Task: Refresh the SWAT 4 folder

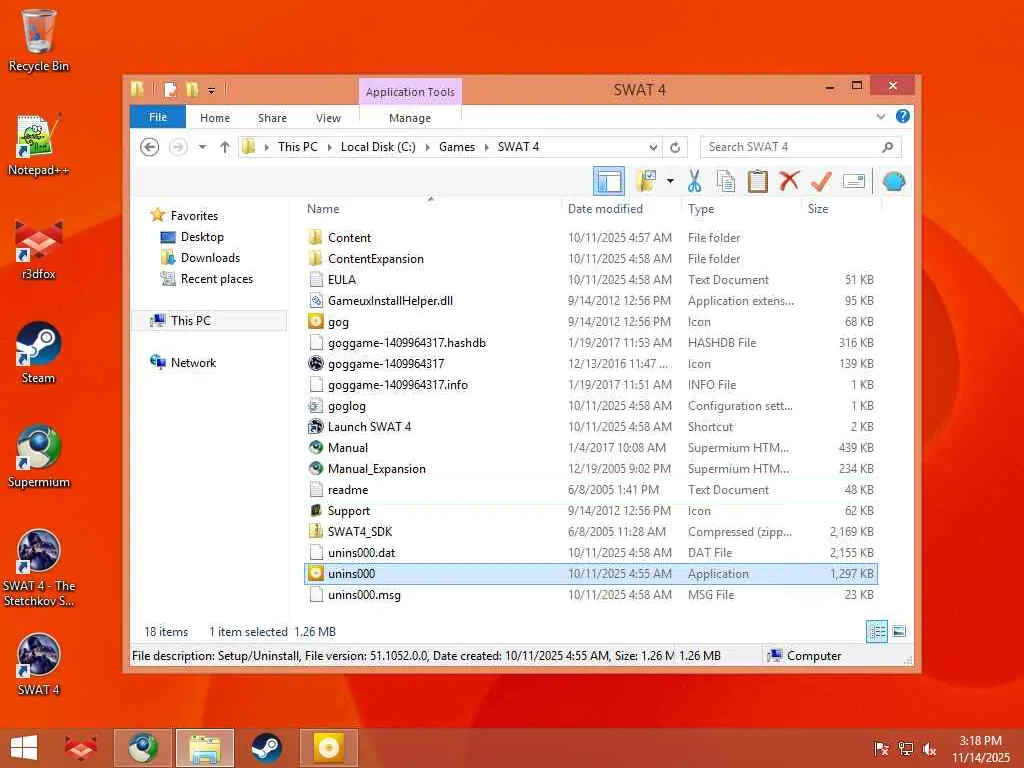Action: (675, 147)
